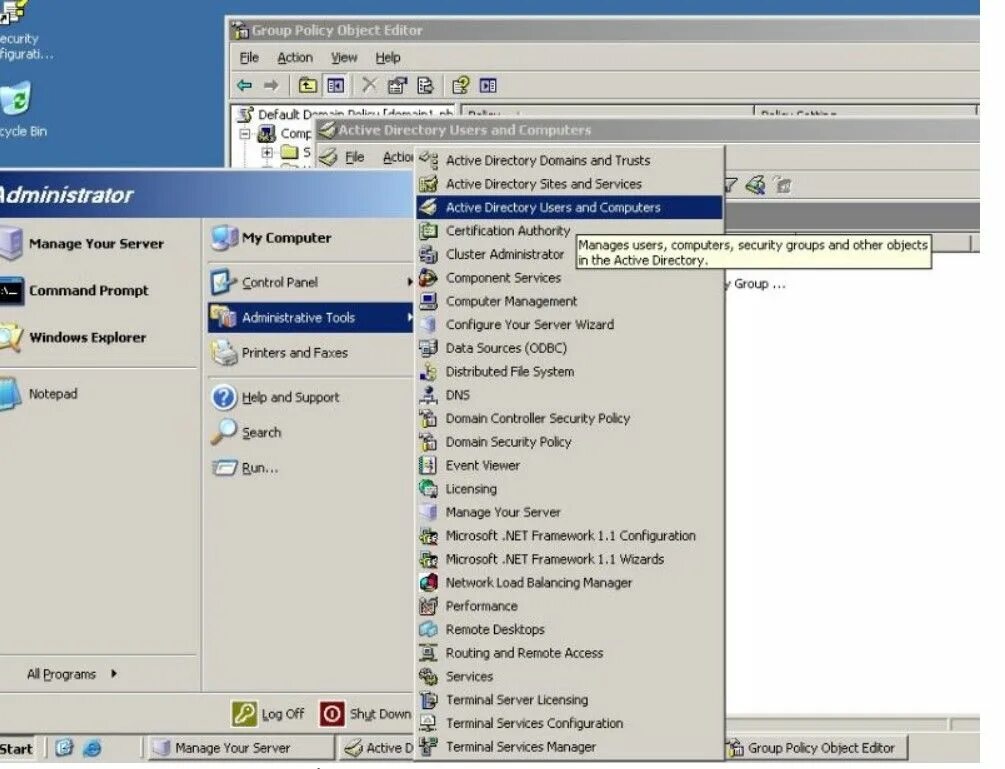Click Filter funnel icon in Active Directory toolbar

coord(731,185)
